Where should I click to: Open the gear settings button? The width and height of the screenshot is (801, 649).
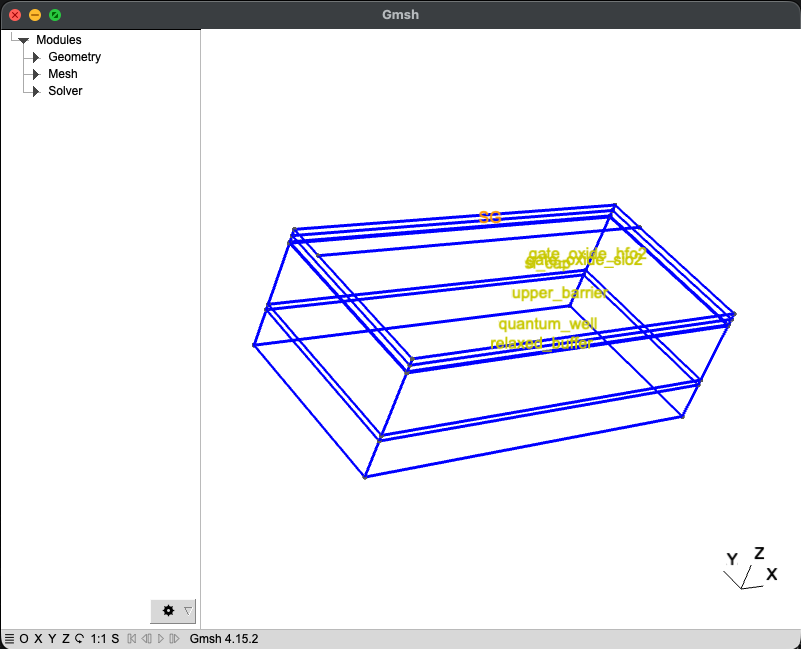coord(168,611)
